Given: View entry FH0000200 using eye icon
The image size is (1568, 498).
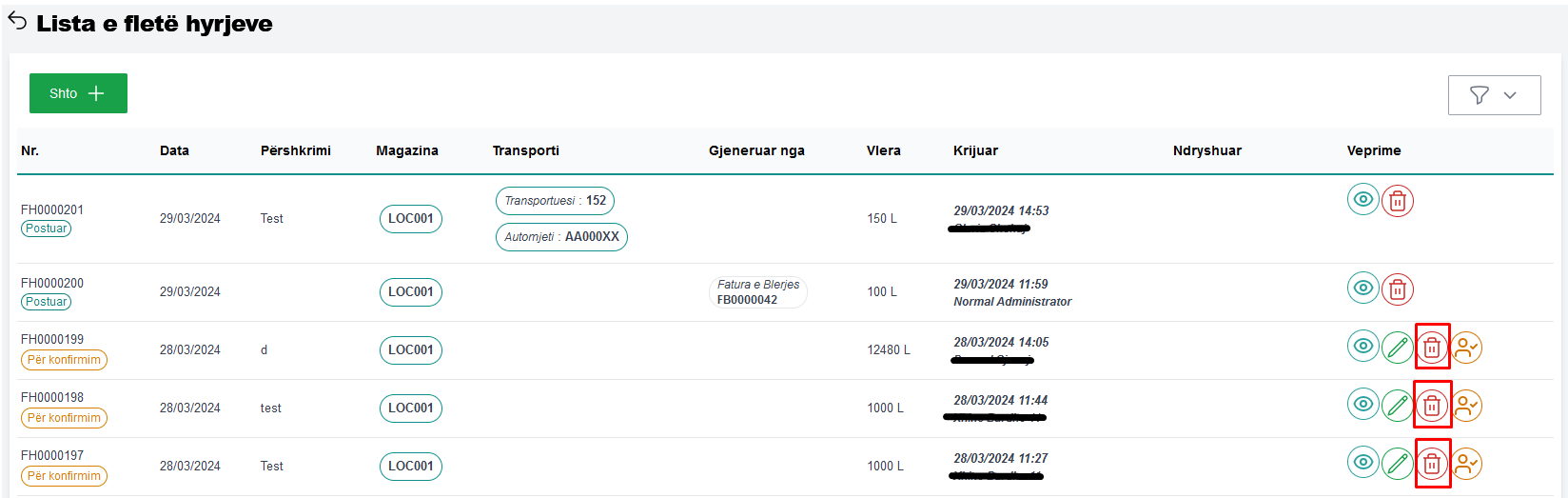Looking at the screenshot, I should click(x=1362, y=289).
